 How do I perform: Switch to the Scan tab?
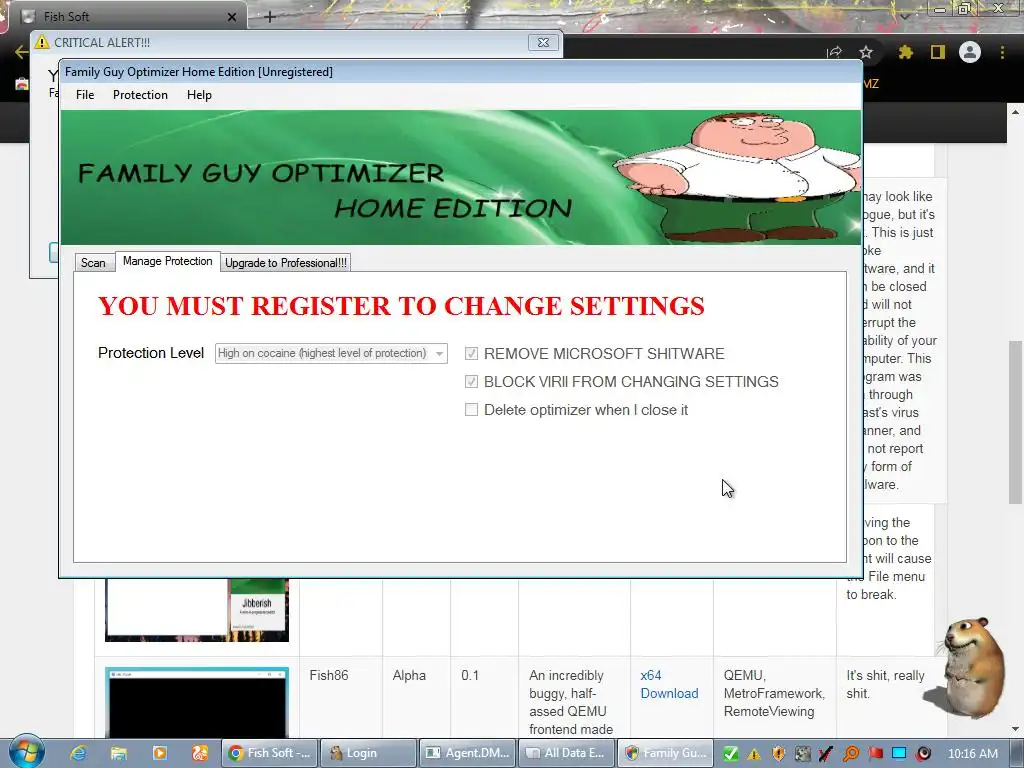coord(93,263)
